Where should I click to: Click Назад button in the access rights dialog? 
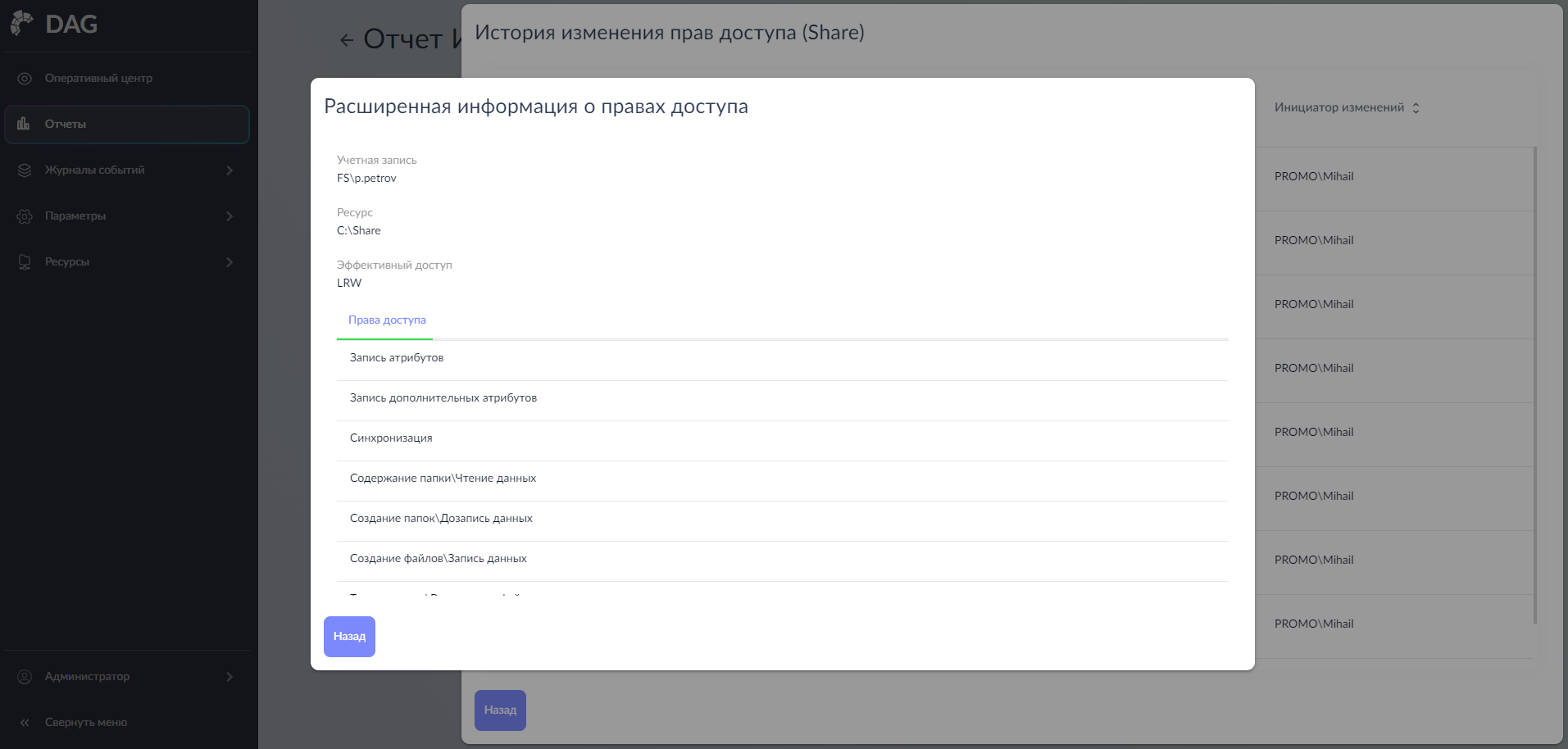(349, 637)
